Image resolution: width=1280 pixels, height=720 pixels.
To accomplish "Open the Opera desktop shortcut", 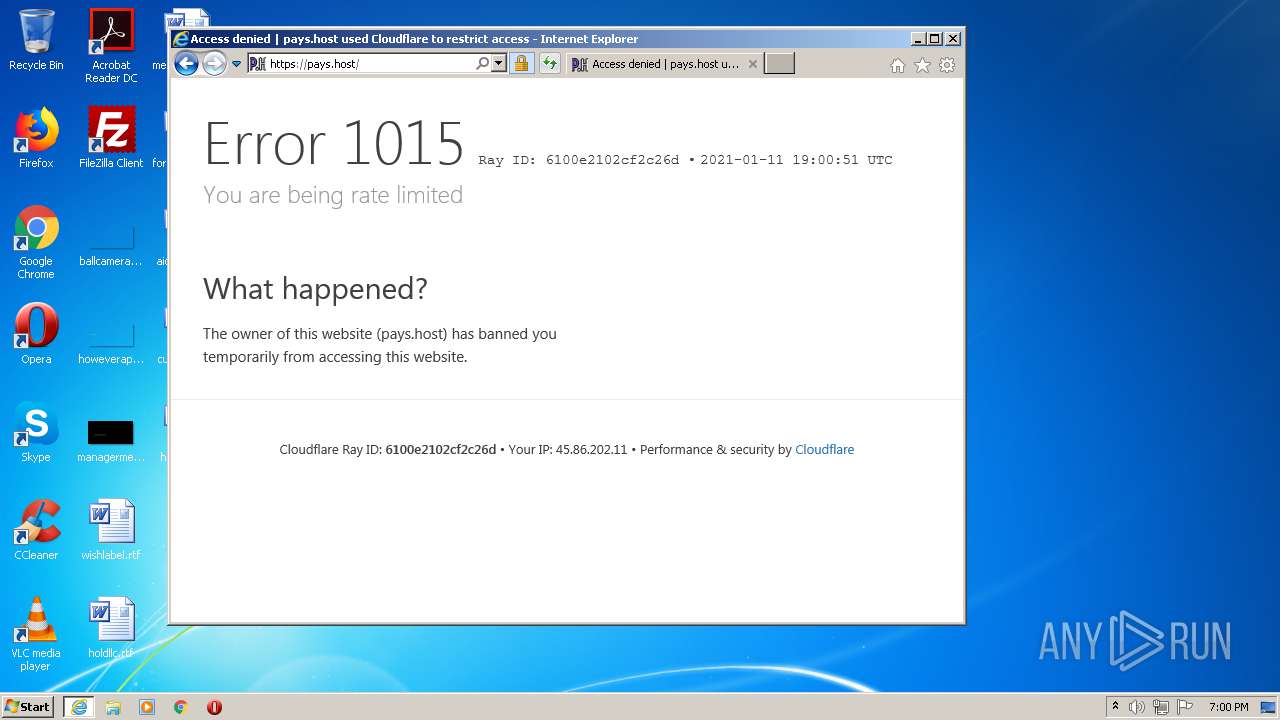I will [x=36, y=334].
